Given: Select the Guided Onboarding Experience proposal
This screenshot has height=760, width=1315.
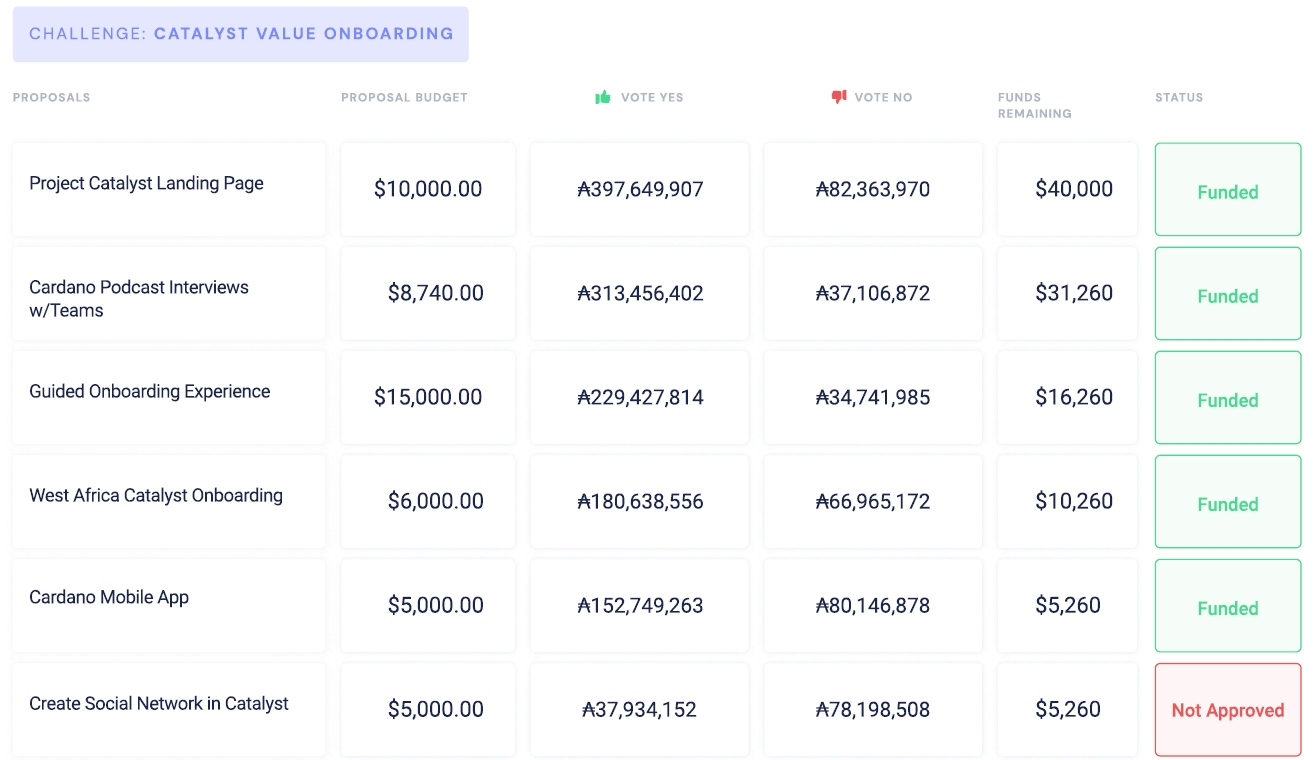Looking at the screenshot, I should (x=149, y=392).
